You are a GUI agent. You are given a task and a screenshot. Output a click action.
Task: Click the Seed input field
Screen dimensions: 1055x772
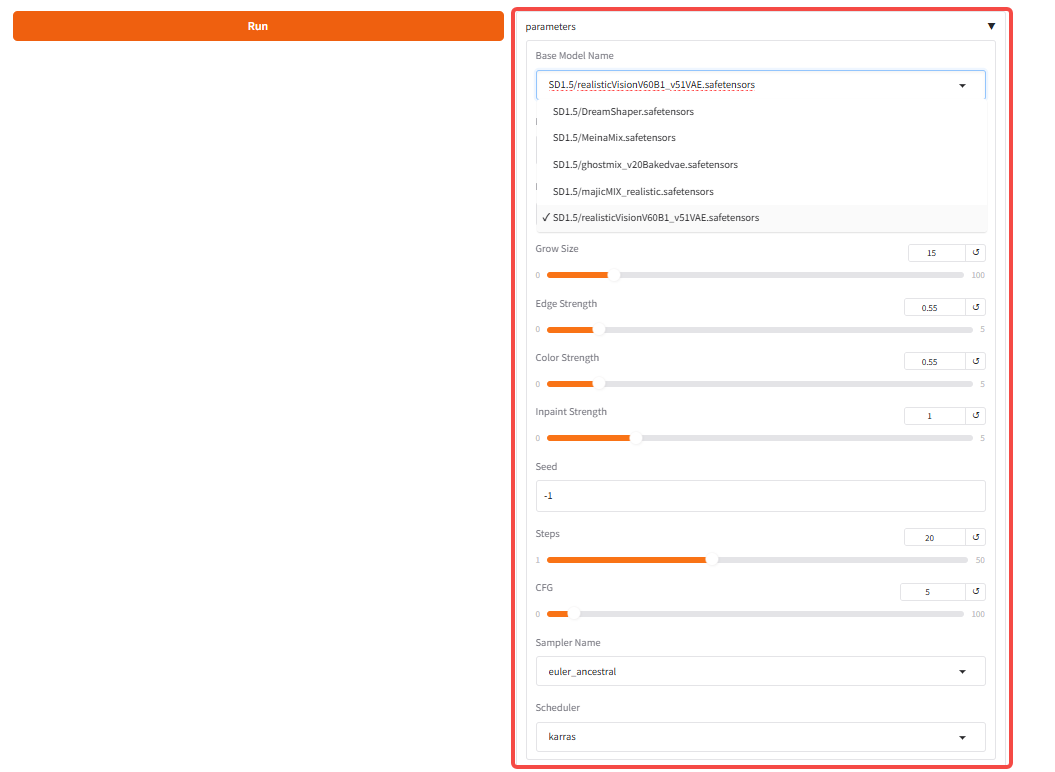pos(760,496)
